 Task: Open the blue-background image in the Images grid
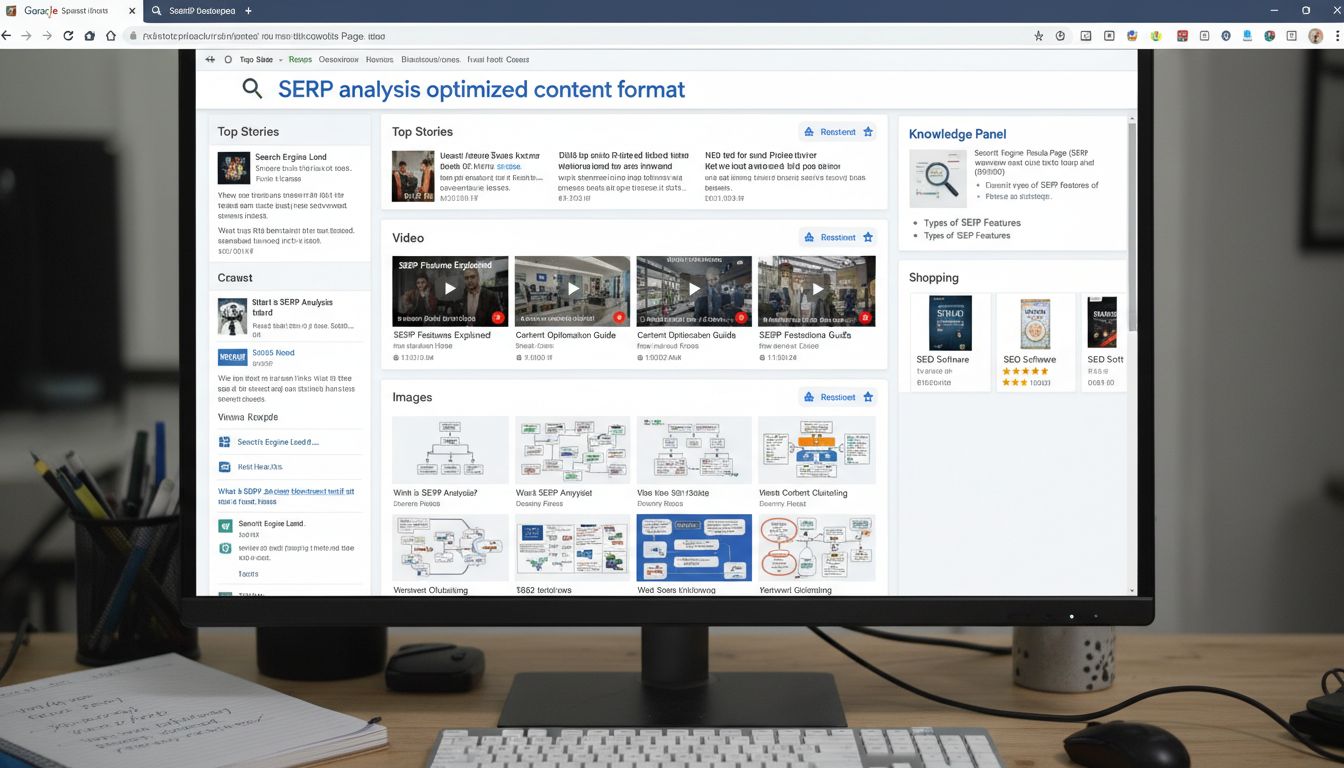[693, 547]
